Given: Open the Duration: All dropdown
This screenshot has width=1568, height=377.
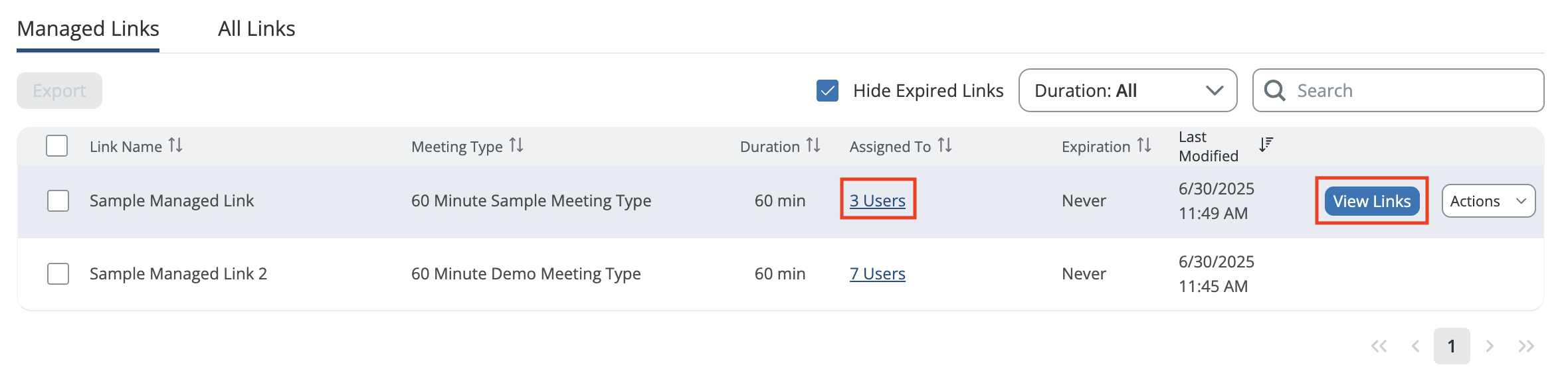Looking at the screenshot, I should coord(1127,90).
